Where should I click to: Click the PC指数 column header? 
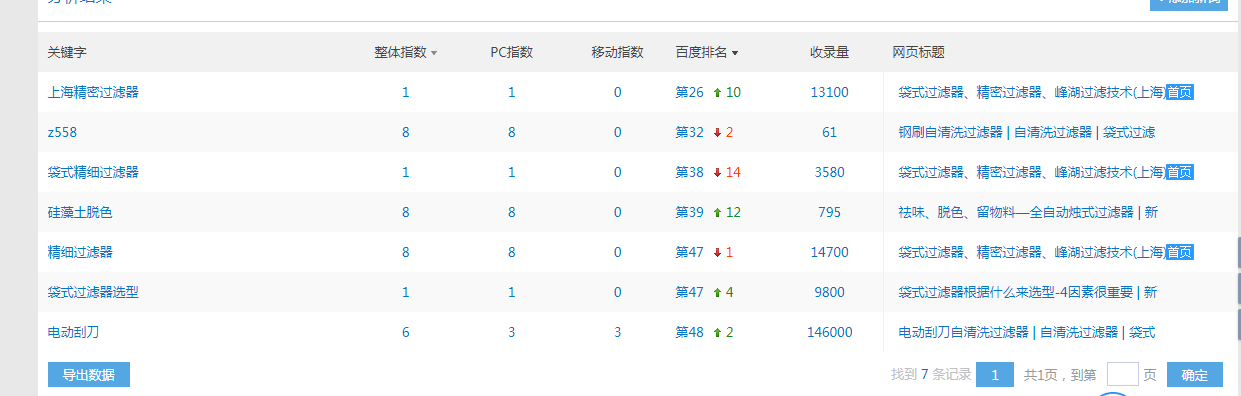point(511,52)
